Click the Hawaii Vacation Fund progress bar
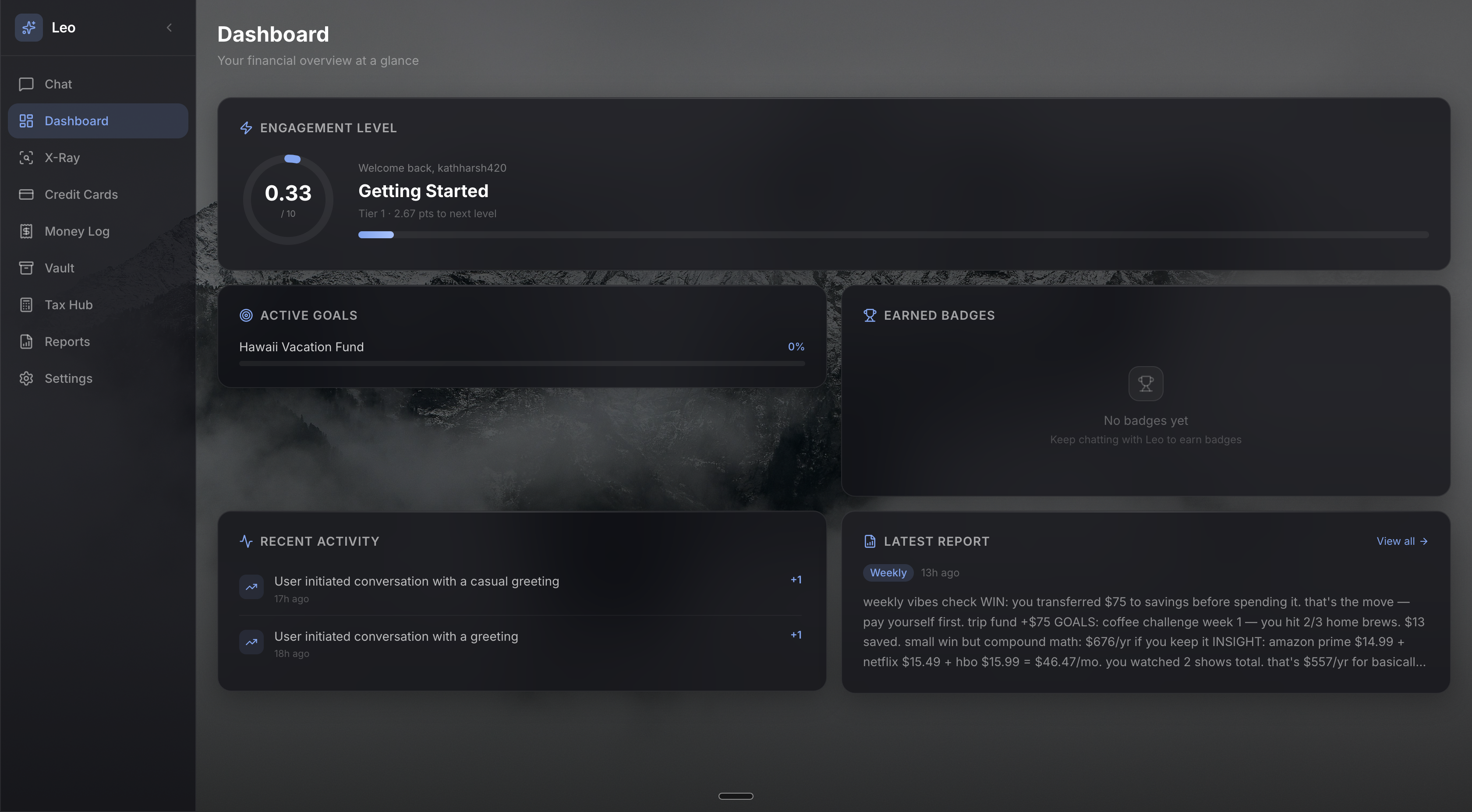 click(521, 364)
